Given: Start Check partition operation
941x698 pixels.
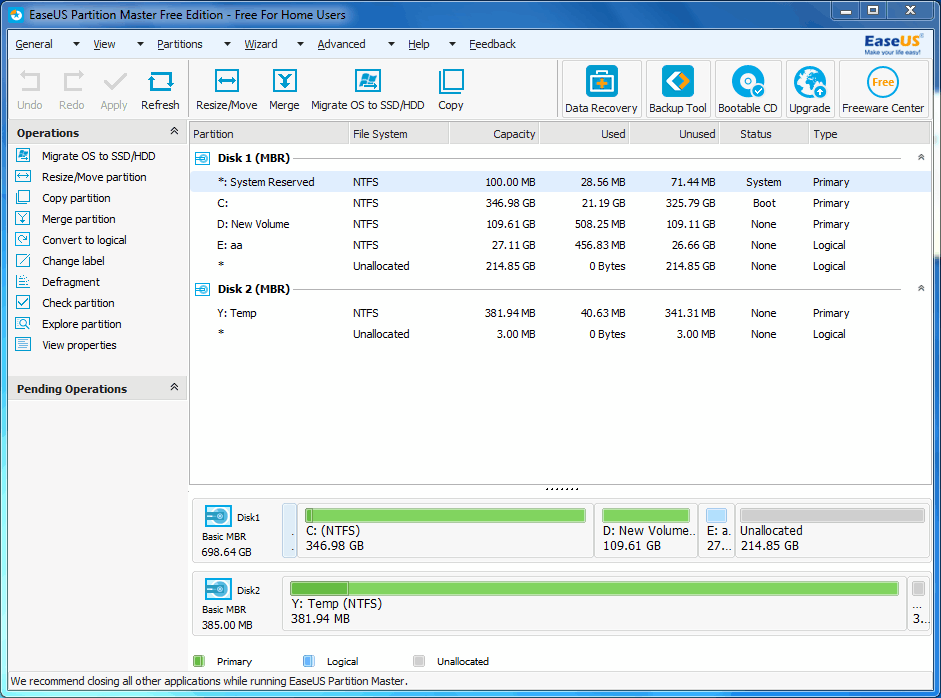Looking at the screenshot, I should [78, 303].
